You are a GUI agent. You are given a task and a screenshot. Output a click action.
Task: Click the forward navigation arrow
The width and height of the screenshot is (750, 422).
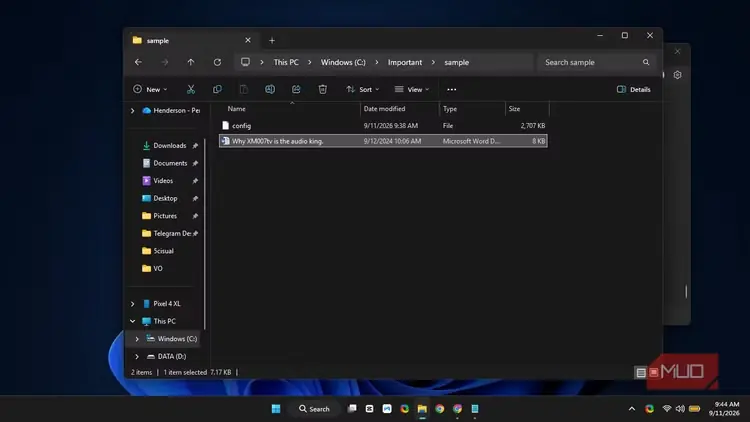point(165,62)
